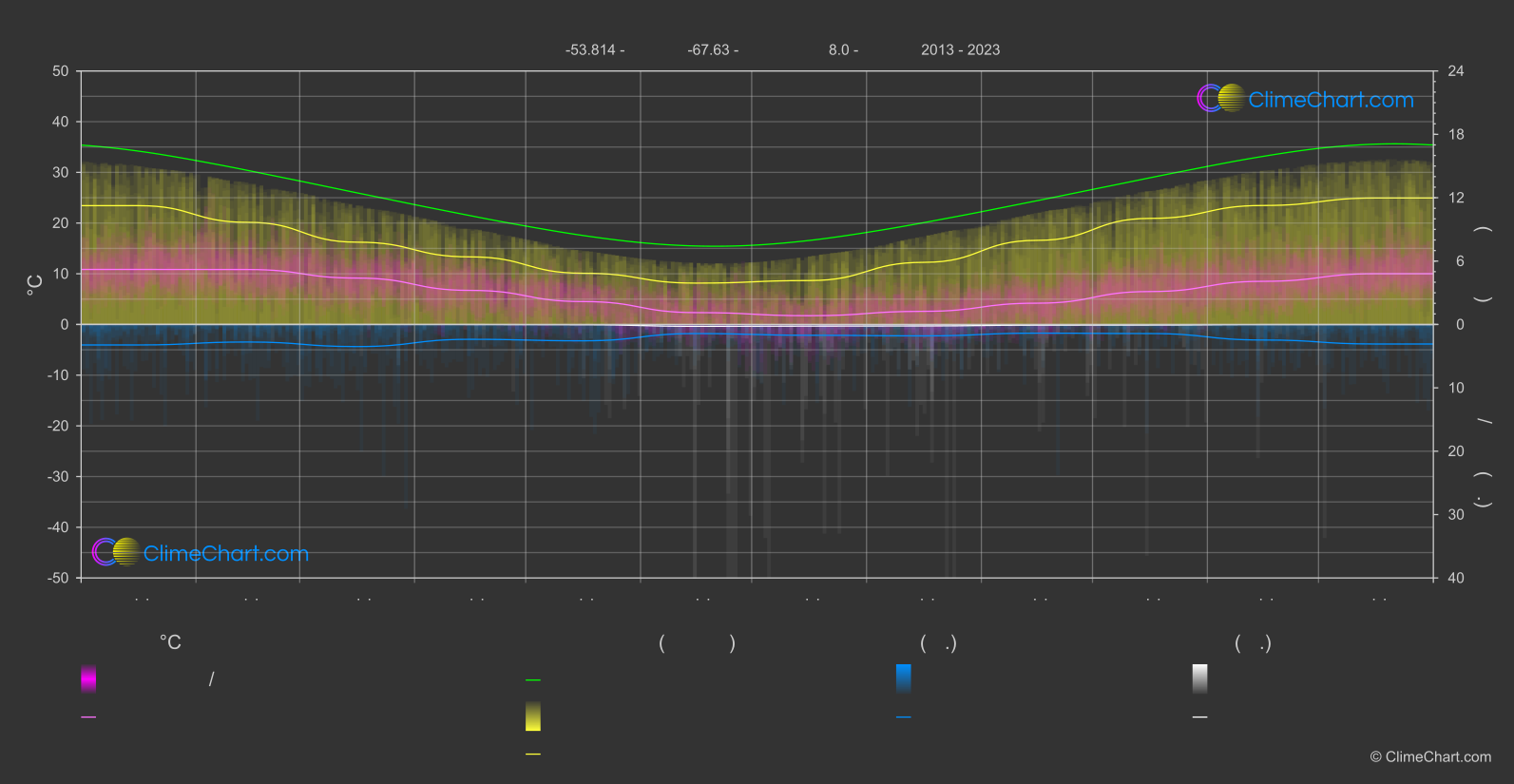Click the white gradient legend swatch
1514x784 pixels.
(x=1199, y=679)
